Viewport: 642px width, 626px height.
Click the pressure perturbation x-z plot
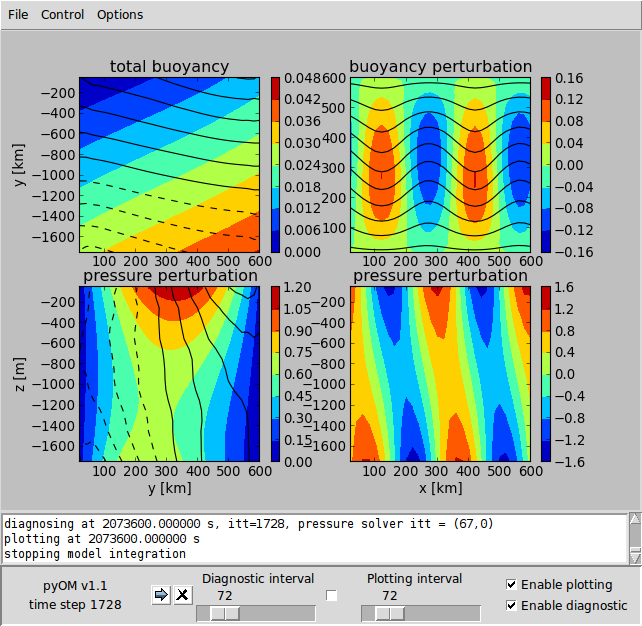[x=440, y=374]
